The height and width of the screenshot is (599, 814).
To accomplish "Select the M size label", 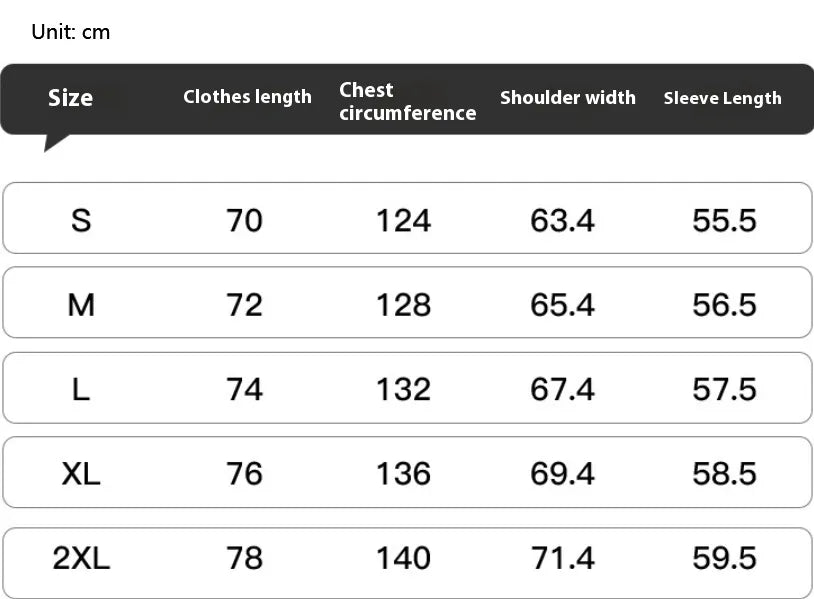I will [x=81, y=304].
